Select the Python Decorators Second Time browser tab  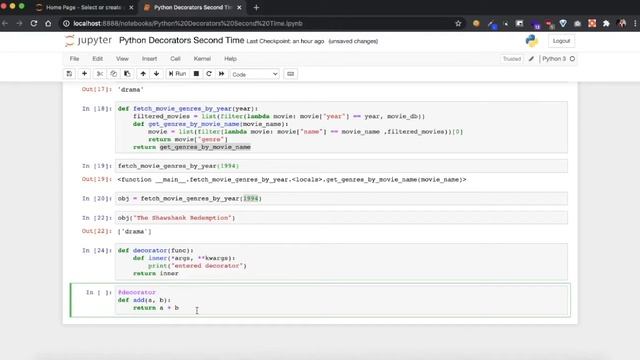[192, 7]
